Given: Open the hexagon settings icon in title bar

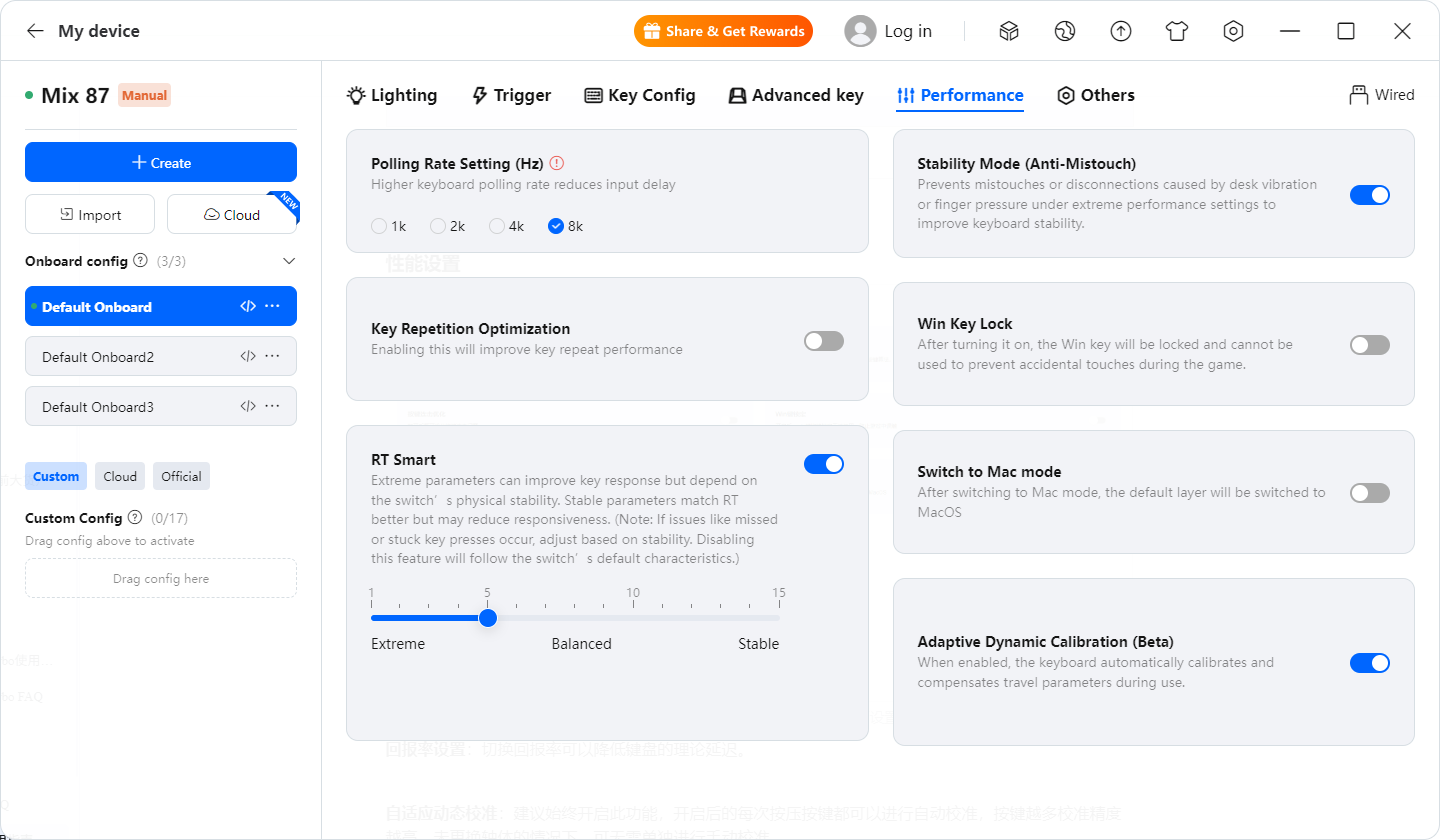Looking at the screenshot, I should tap(1233, 31).
